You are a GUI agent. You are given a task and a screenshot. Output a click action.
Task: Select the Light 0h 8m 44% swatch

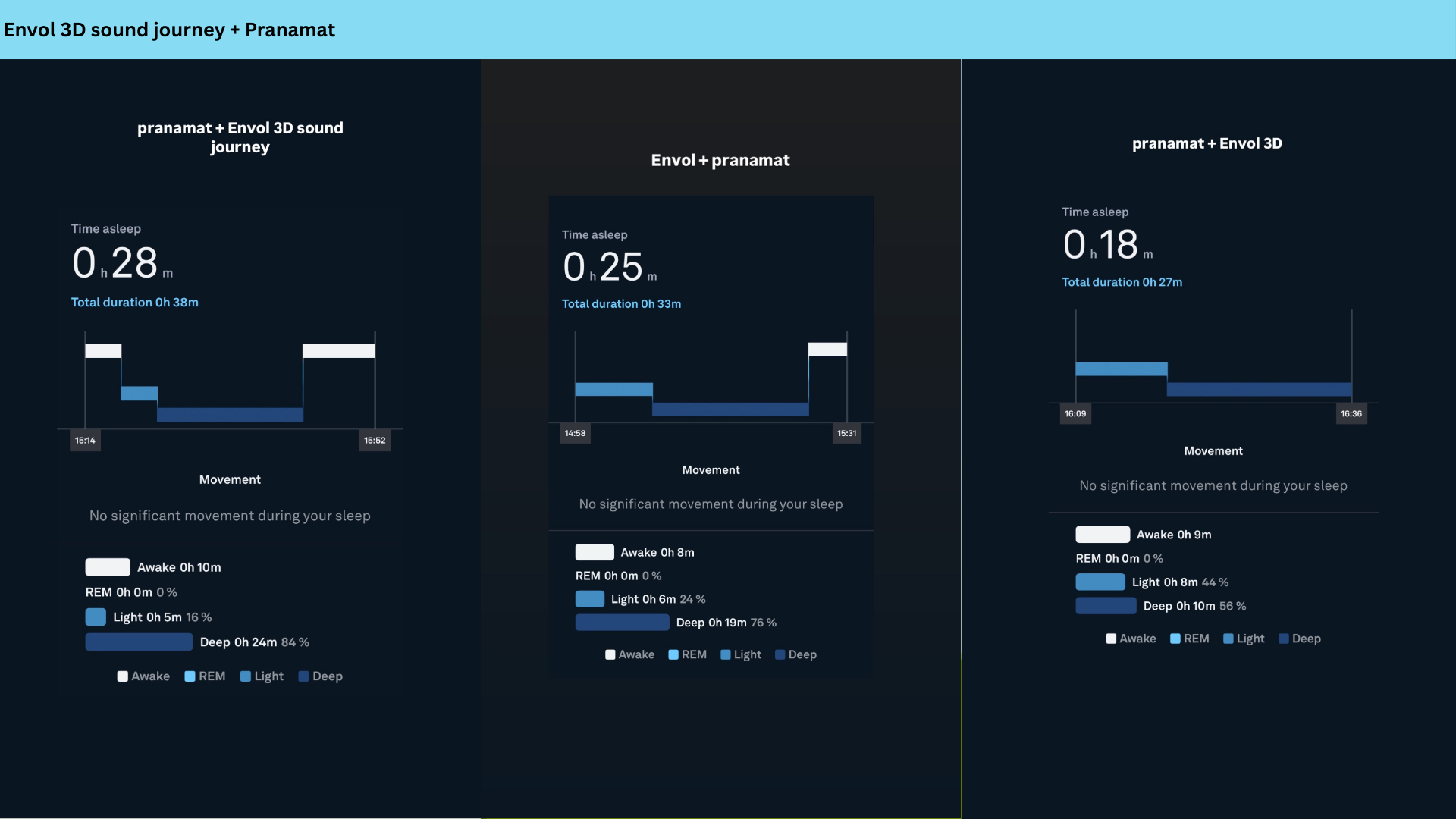click(1100, 582)
